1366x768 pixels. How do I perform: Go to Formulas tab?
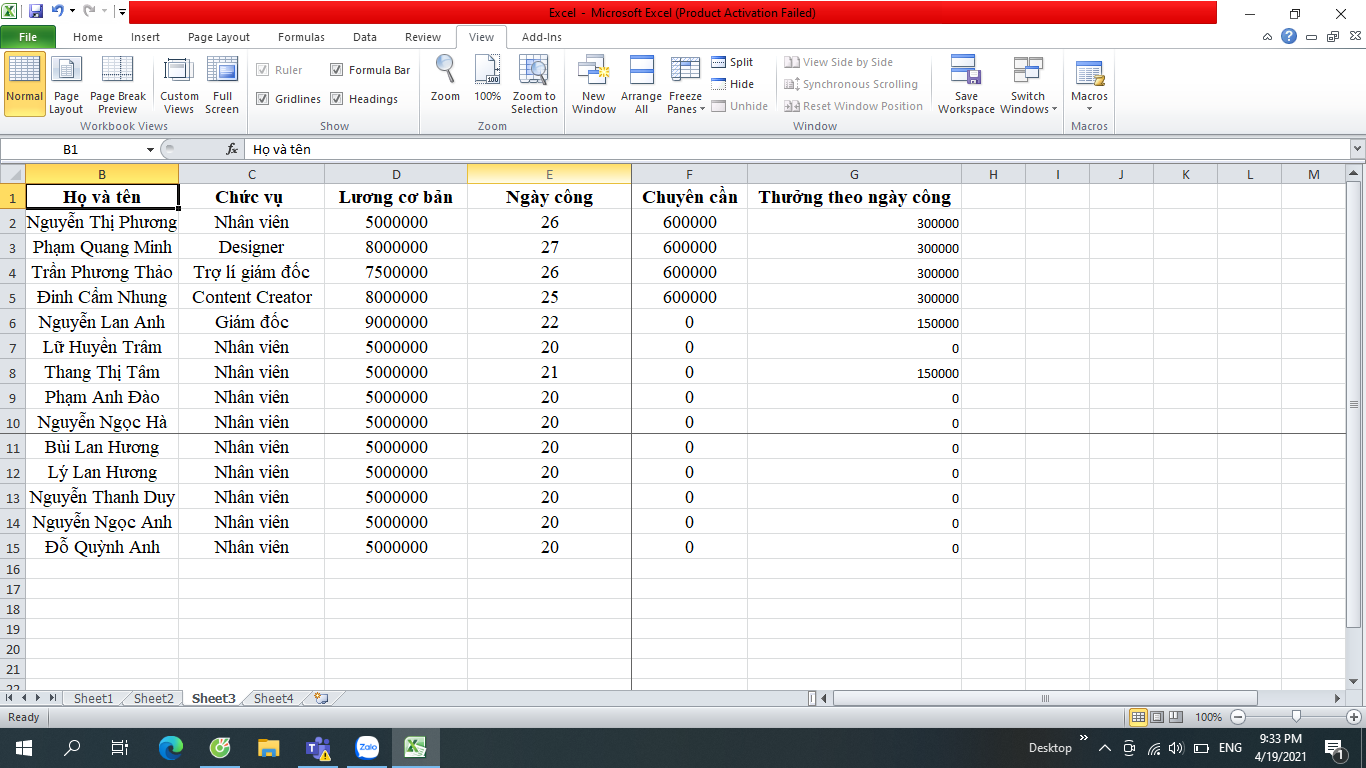(x=301, y=37)
